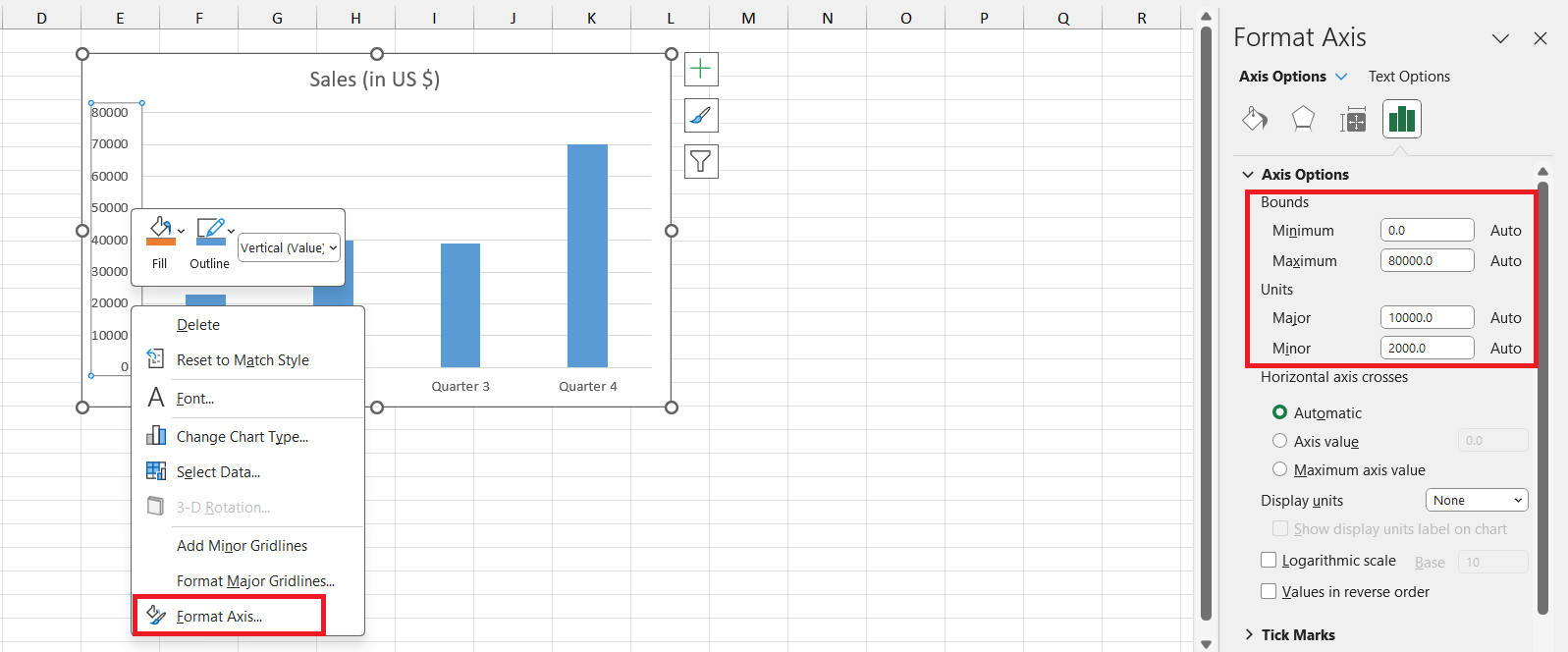Image resolution: width=1568 pixels, height=652 pixels.
Task: Click worksheet scrollbar up arrow
Action: [x=1206, y=15]
